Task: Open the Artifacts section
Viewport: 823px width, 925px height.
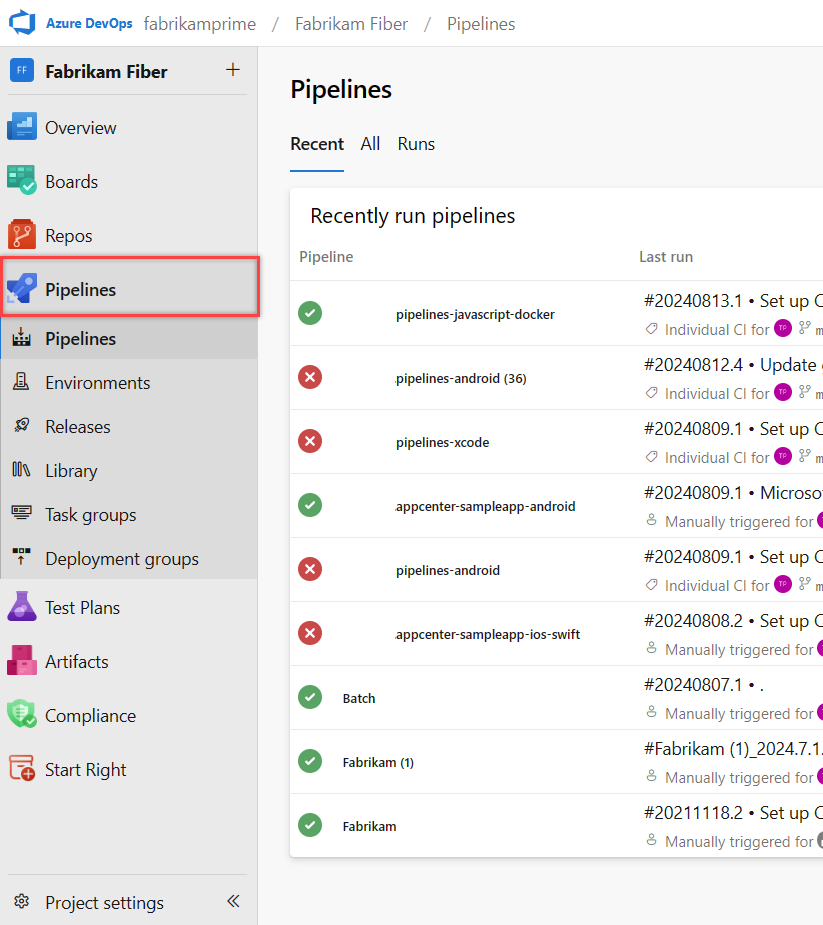Action: (x=74, y=660)
